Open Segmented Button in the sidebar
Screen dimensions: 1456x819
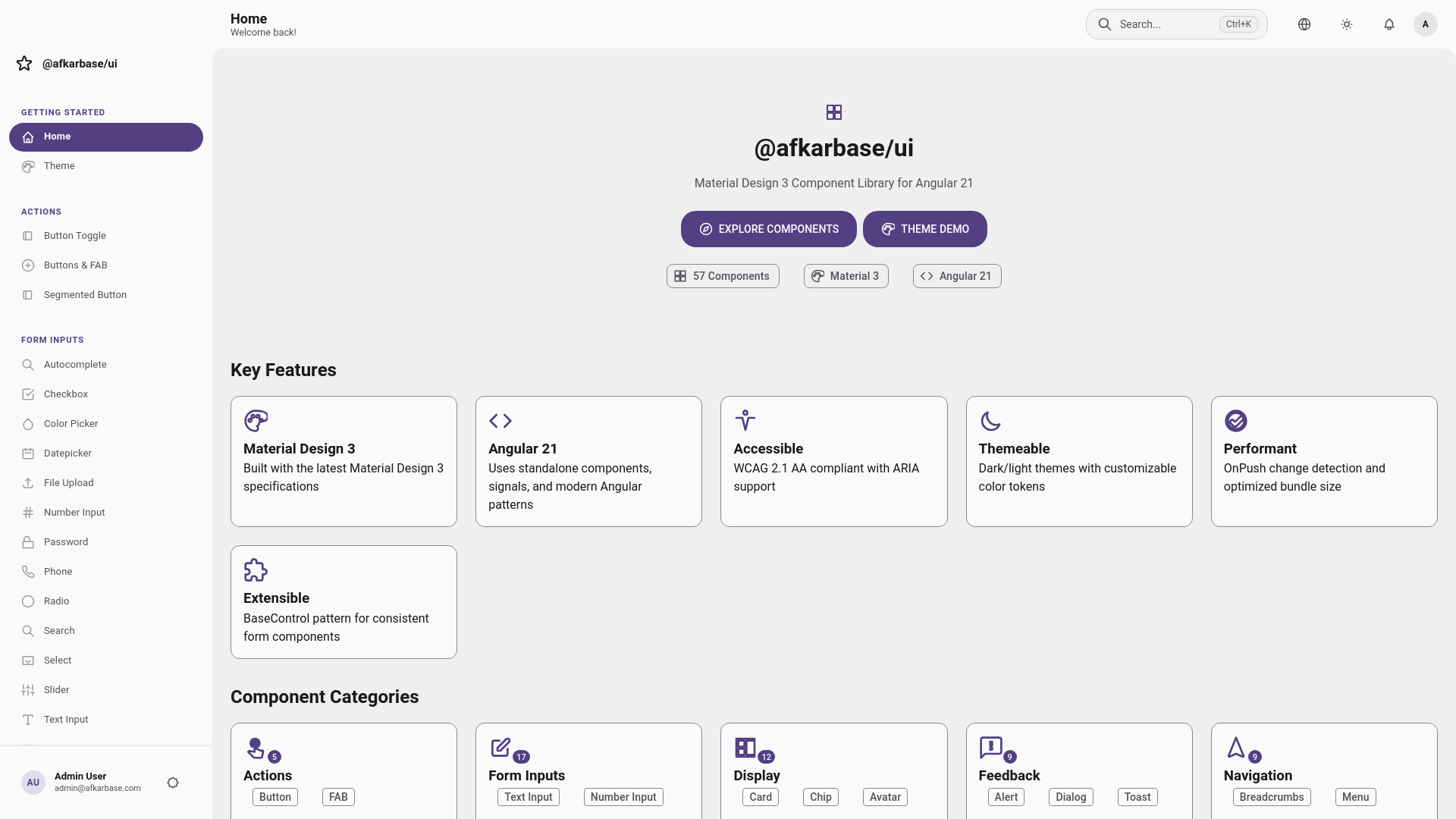[x=106, y=295]
